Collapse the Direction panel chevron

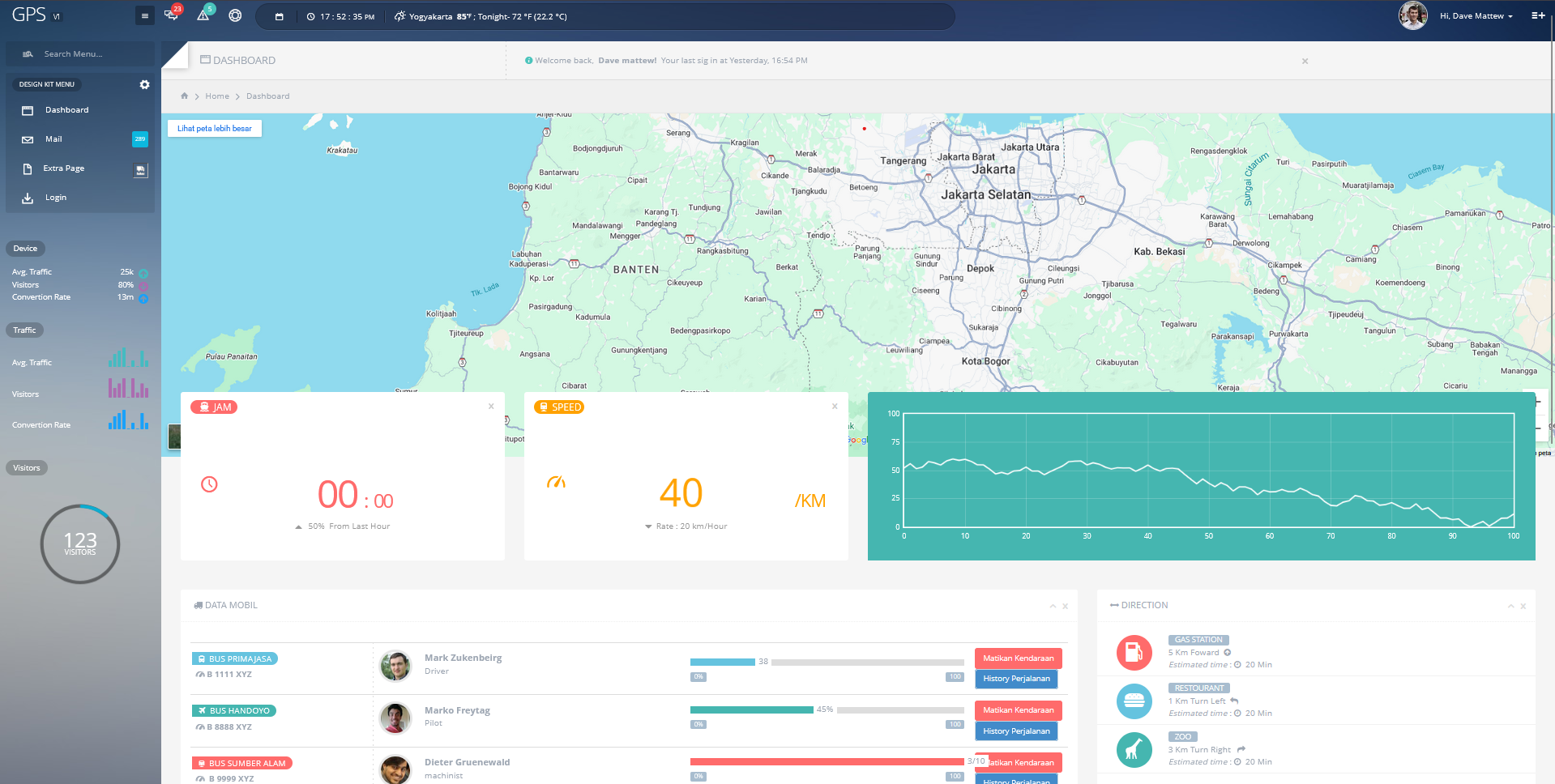click(x=1510, y=606)
